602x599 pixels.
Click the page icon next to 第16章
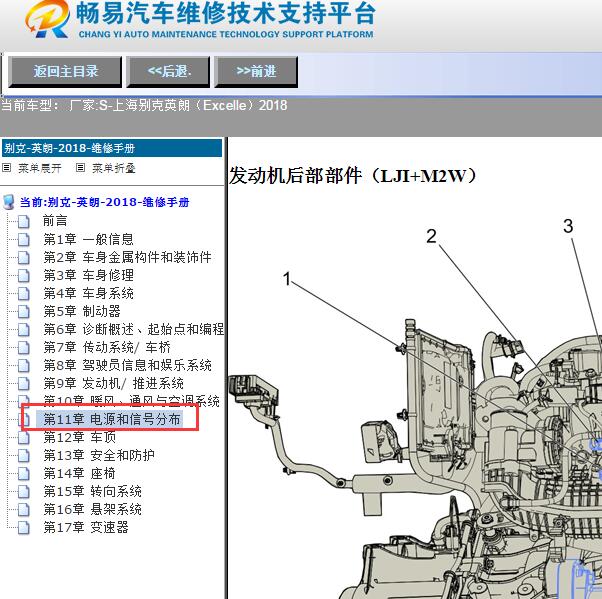point(24,510)
